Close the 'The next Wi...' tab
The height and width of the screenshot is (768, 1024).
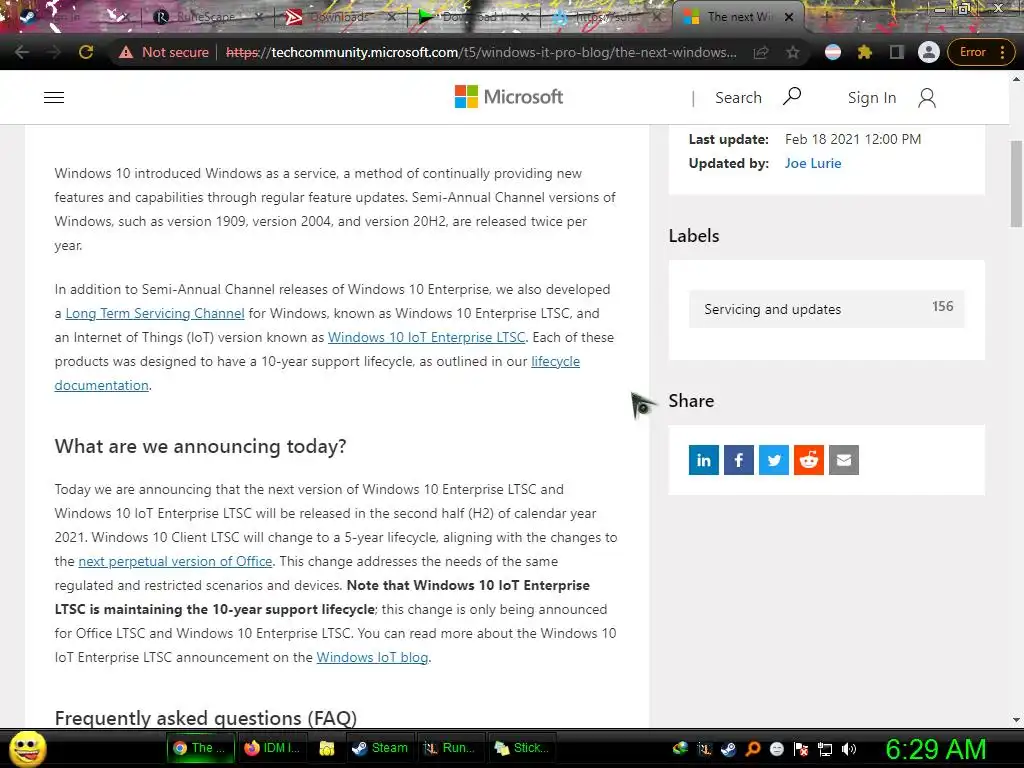pos(789,17)
